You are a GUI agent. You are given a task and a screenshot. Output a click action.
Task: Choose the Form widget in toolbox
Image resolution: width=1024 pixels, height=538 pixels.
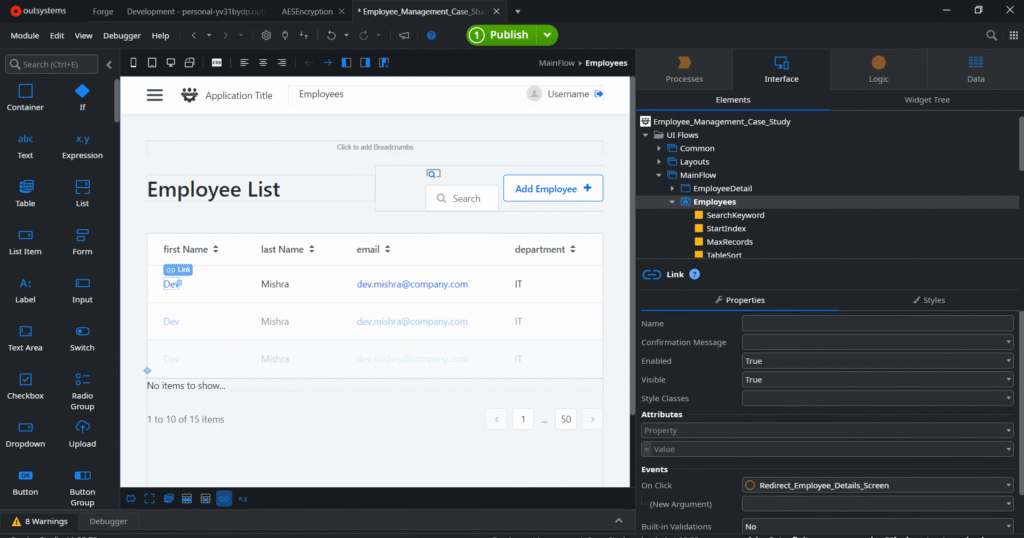click(82, 242)
